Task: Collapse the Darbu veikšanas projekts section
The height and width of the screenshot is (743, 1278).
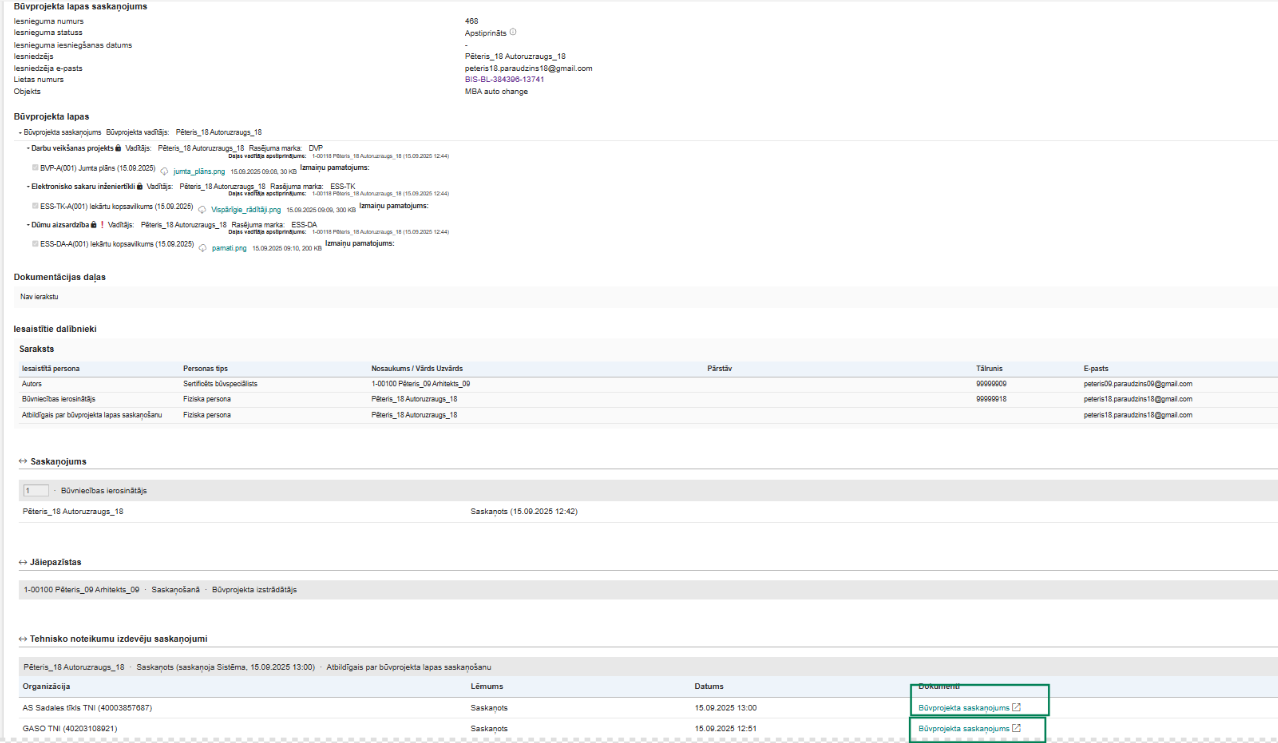Action: pyautogui.click(x=28, y=148)
